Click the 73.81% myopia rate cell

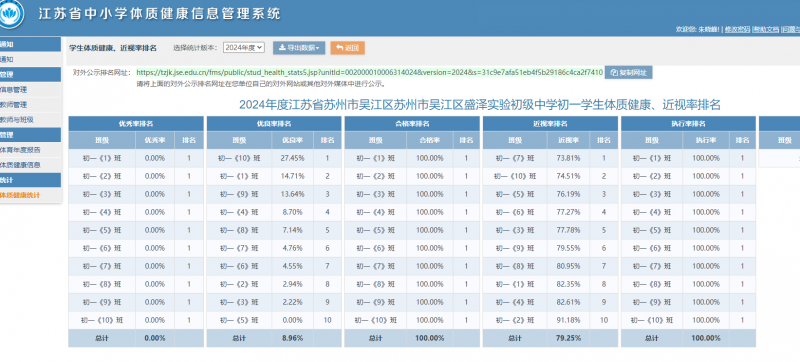click(568, 159)
